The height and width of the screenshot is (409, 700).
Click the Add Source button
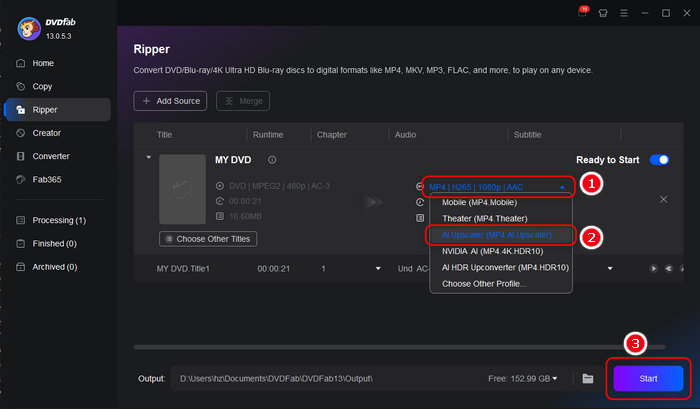tap(170, 101)
